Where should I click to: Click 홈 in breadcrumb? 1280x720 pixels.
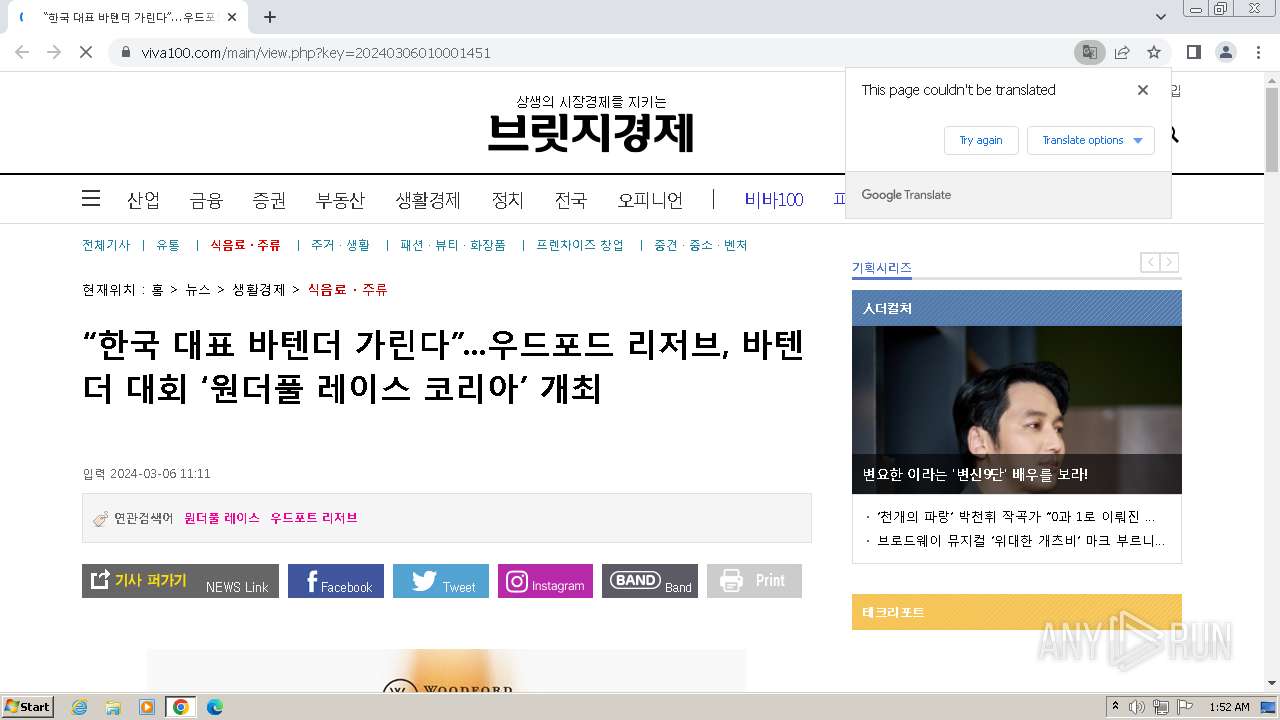pos(157,290)
